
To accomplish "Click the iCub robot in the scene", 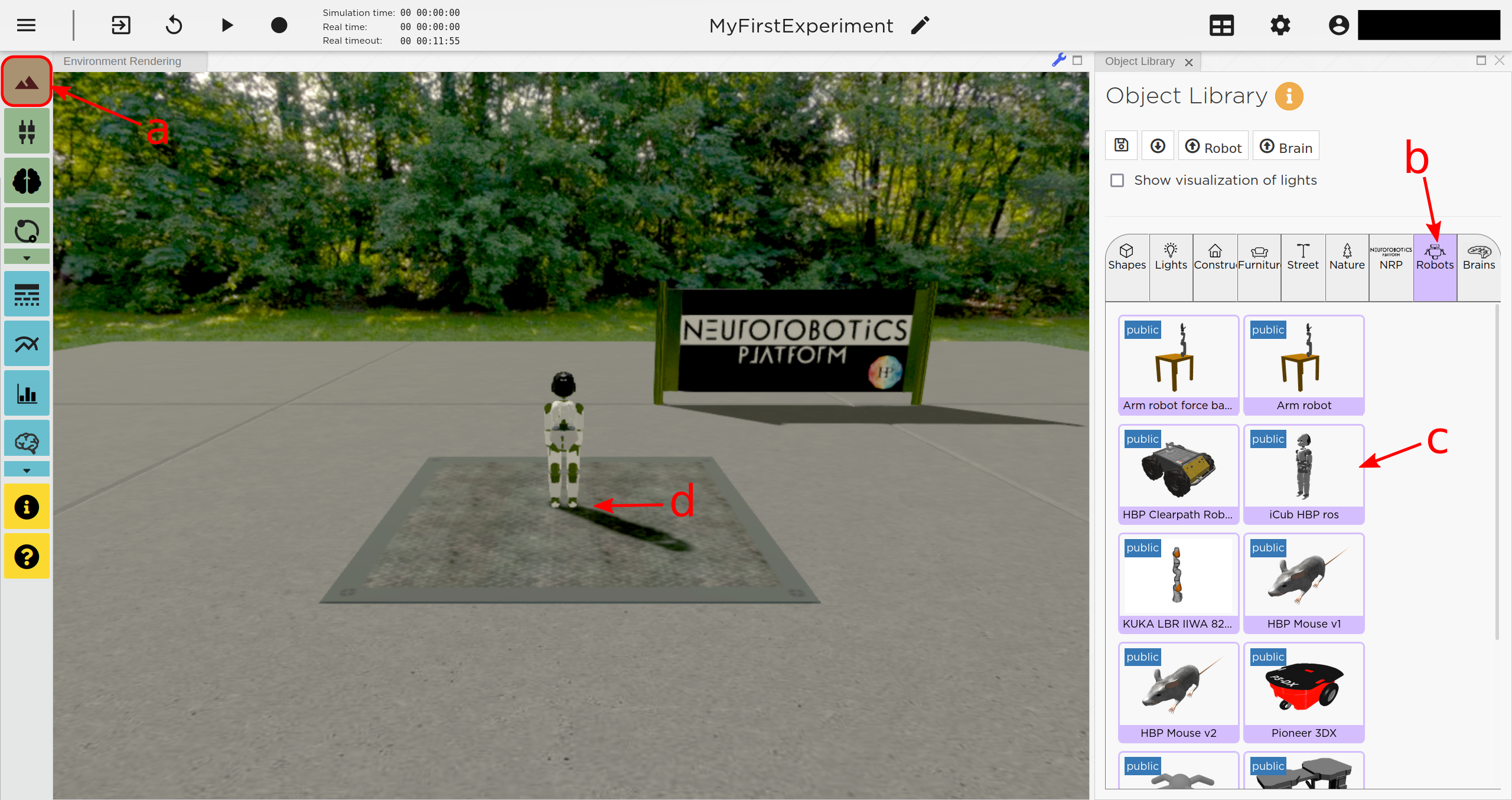I will click(563, 440).
